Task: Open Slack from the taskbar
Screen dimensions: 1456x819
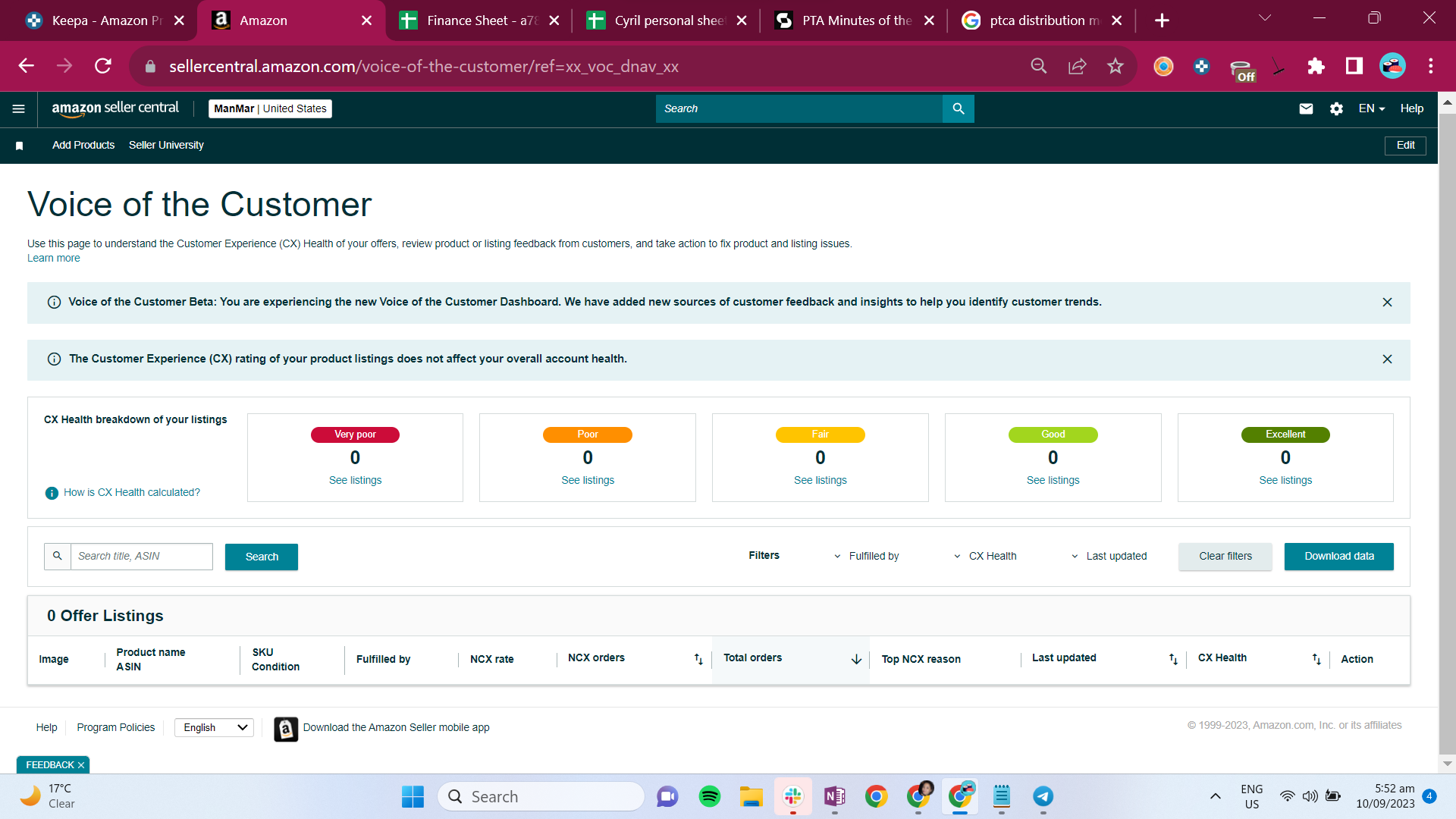Action: coord(793,796)
